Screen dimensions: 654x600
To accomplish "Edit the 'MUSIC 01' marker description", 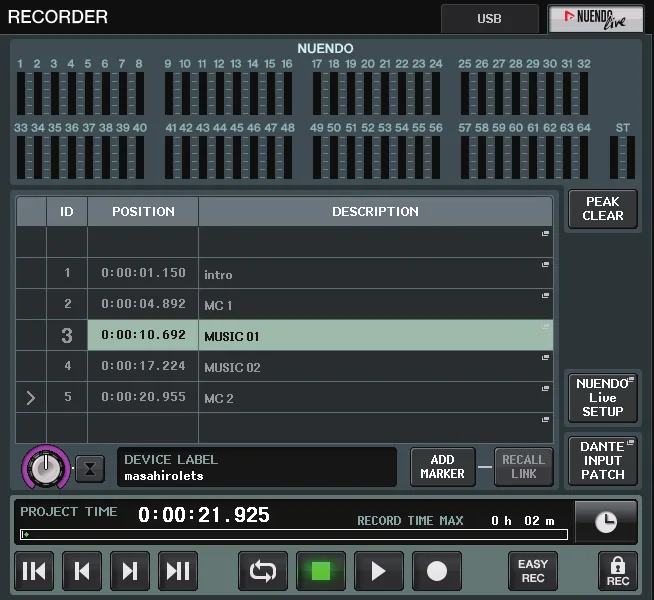I will click(x=375, y=335).
